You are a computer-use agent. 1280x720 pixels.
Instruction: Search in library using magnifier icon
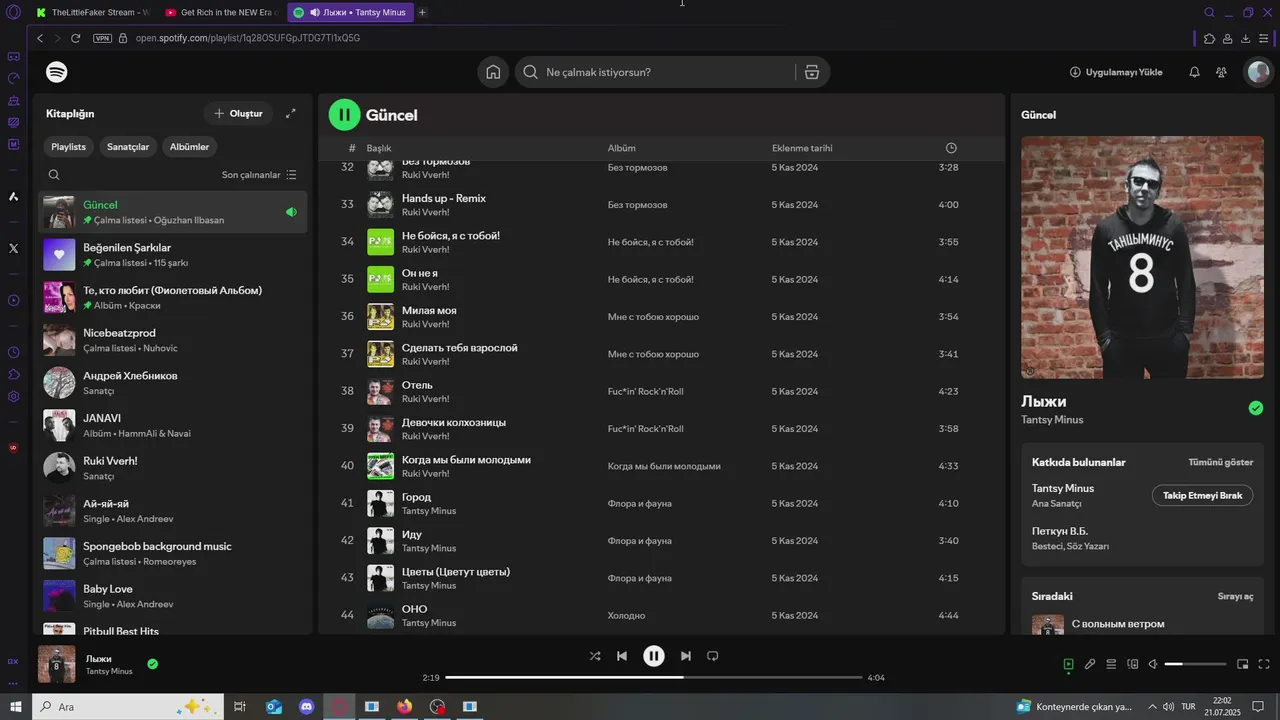tap(54, 175)
